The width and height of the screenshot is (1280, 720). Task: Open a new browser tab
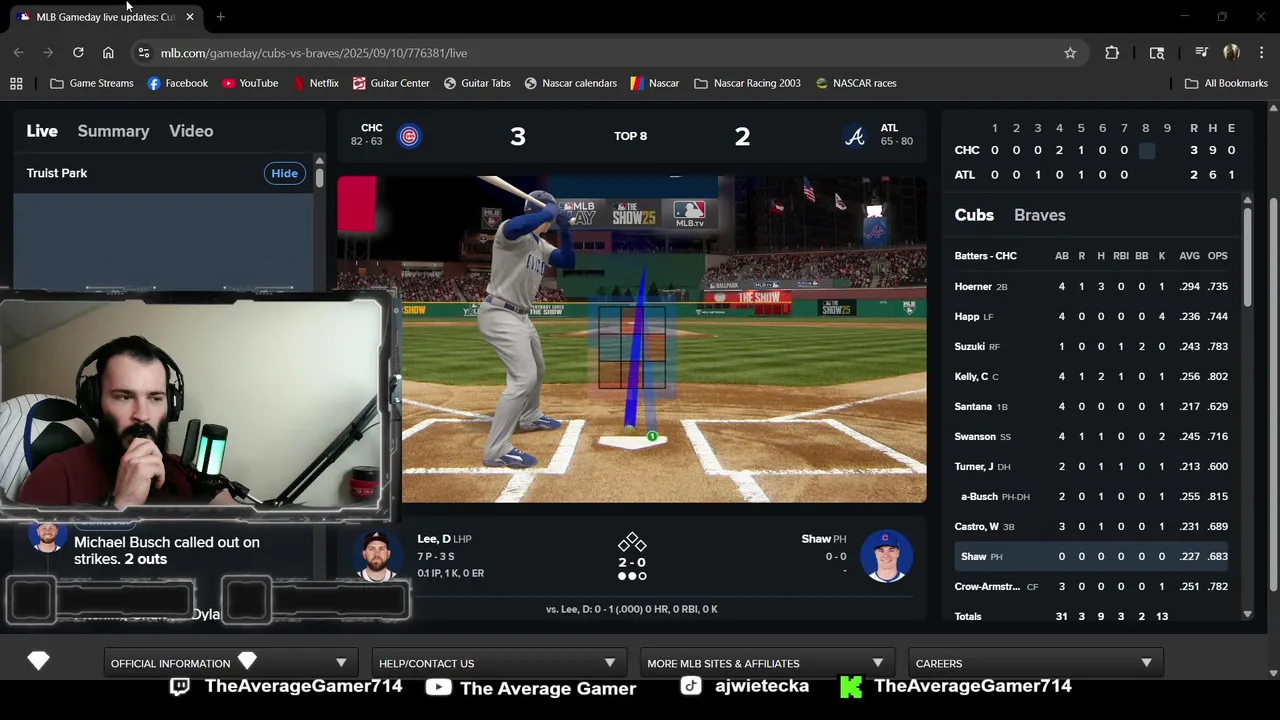[220, 17]
